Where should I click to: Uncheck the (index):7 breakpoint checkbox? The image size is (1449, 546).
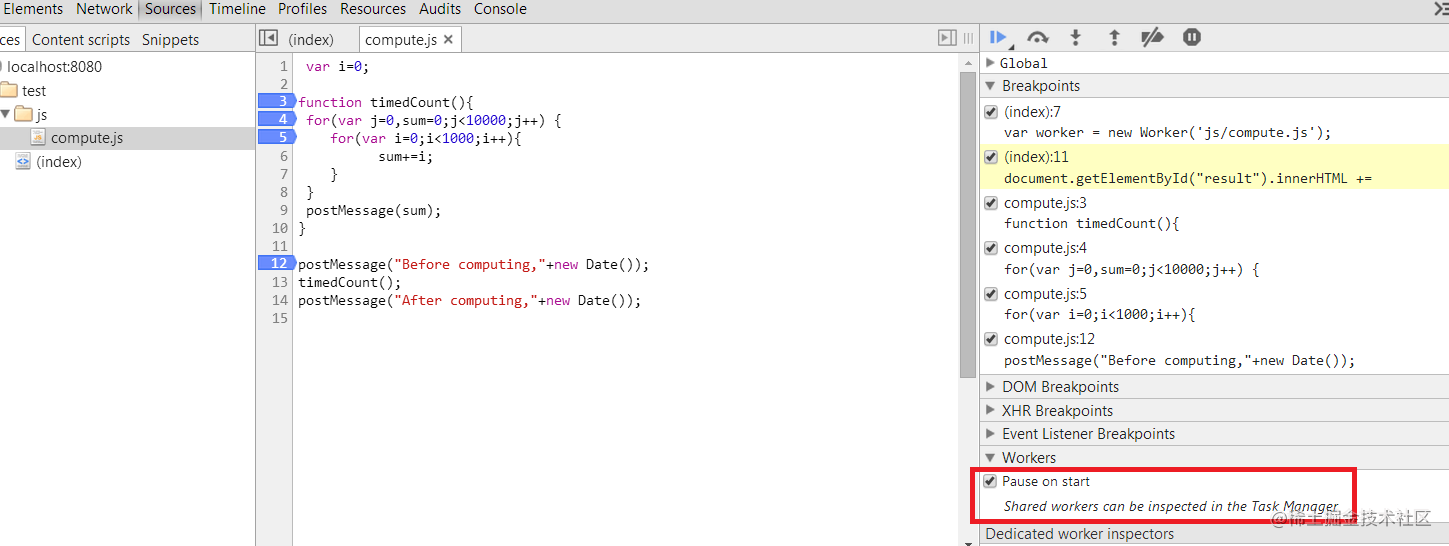point(990,112)
